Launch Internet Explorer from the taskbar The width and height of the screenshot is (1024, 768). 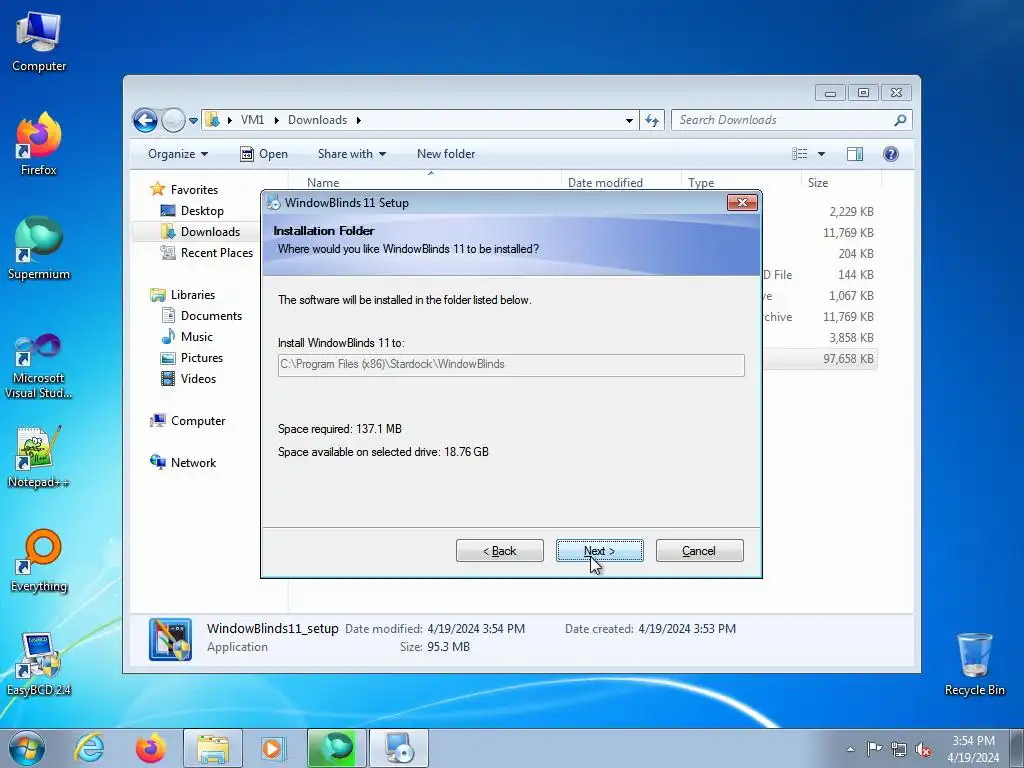89,748
